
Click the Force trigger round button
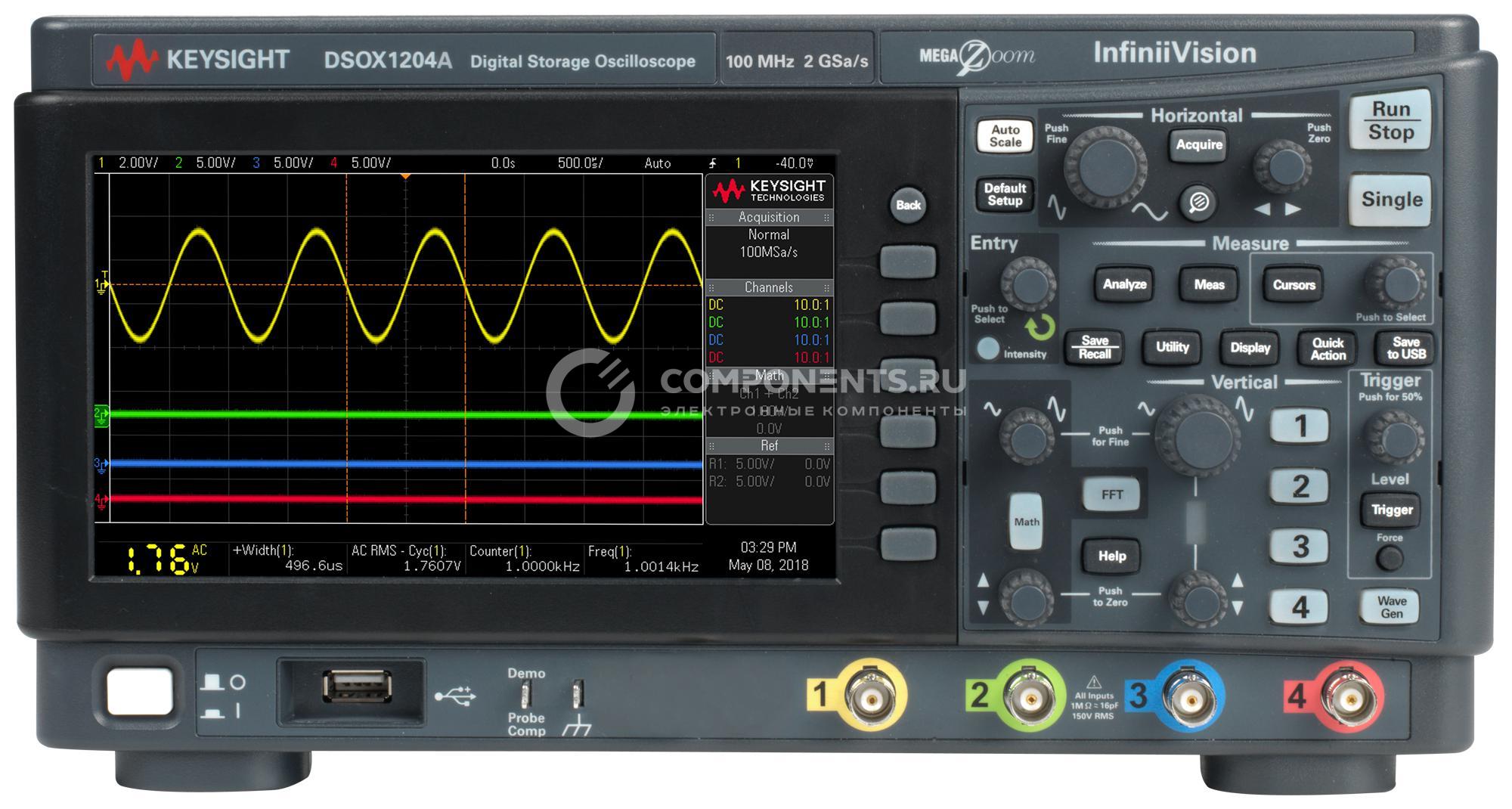[1390, 559]
